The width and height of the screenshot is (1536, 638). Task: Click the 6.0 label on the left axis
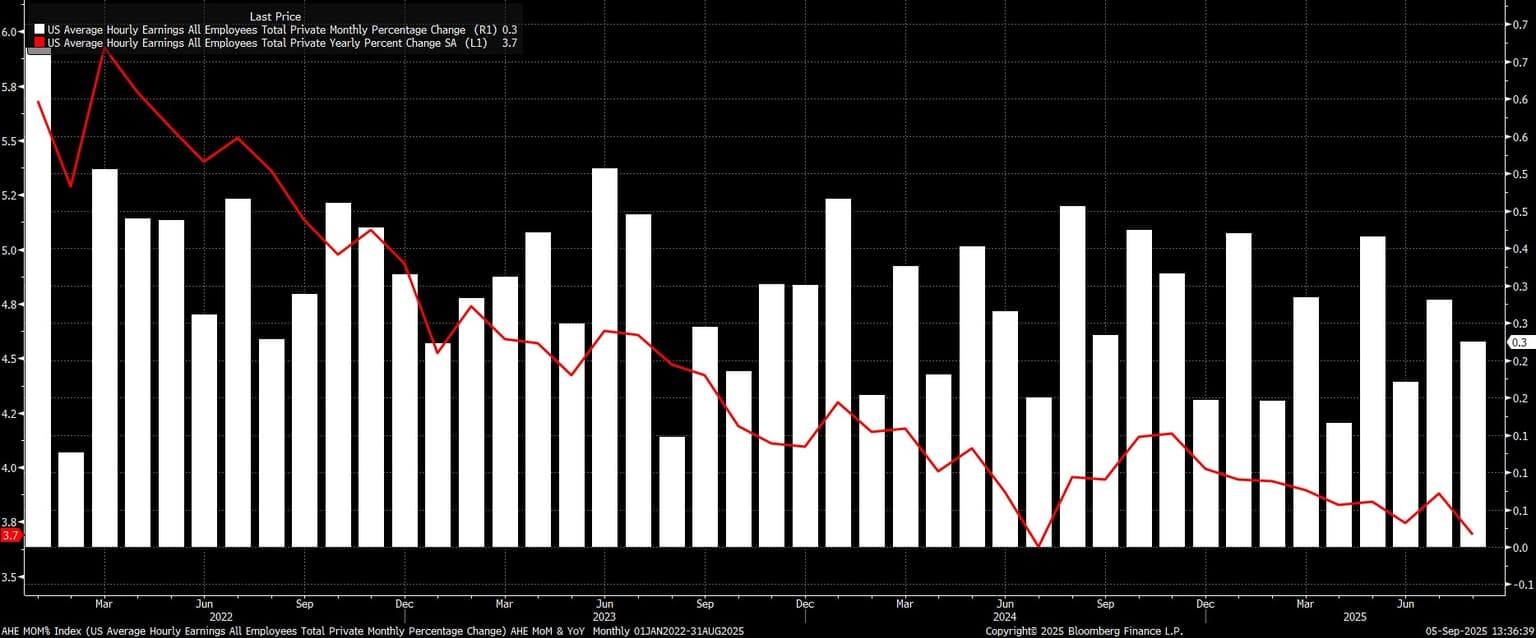point(10,32)
